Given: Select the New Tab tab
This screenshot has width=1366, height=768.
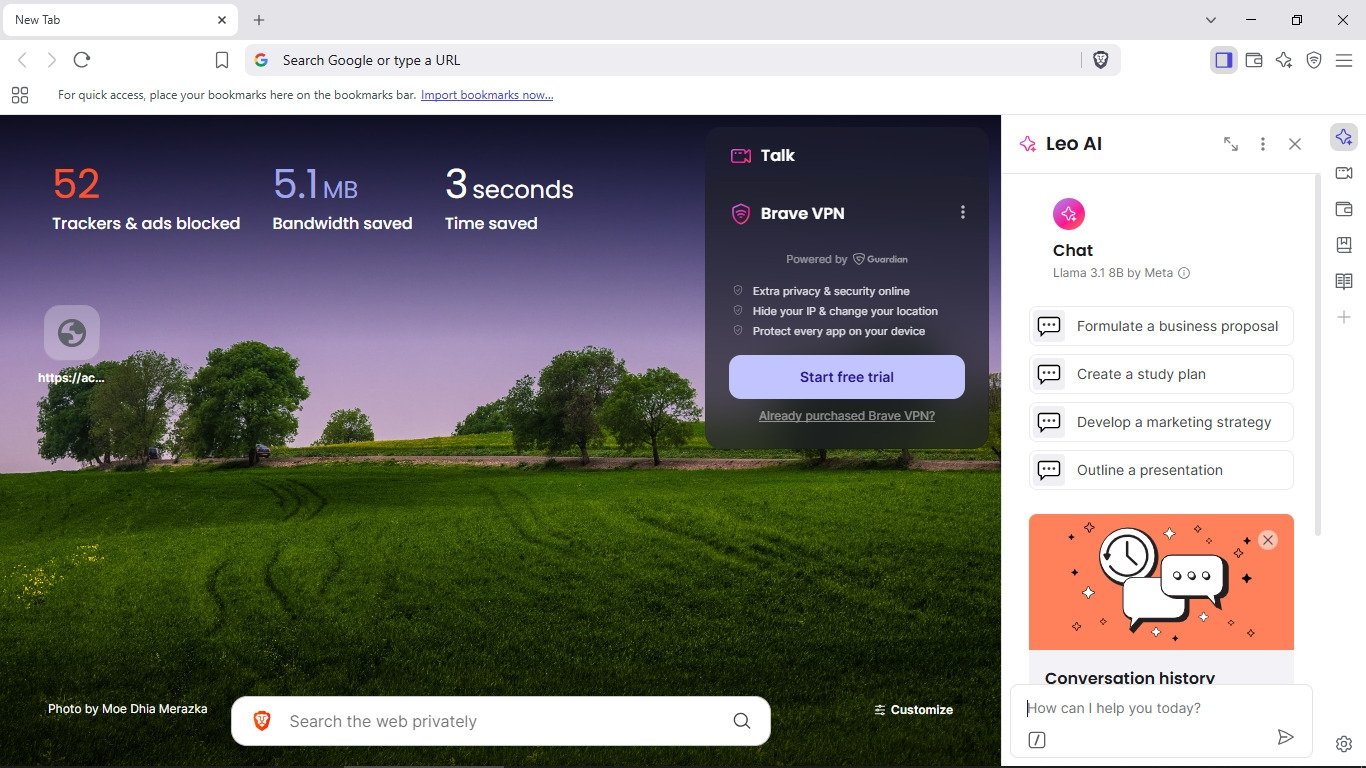Looking at the screenshot, I should pyautogui.click(x=118, y=20).
